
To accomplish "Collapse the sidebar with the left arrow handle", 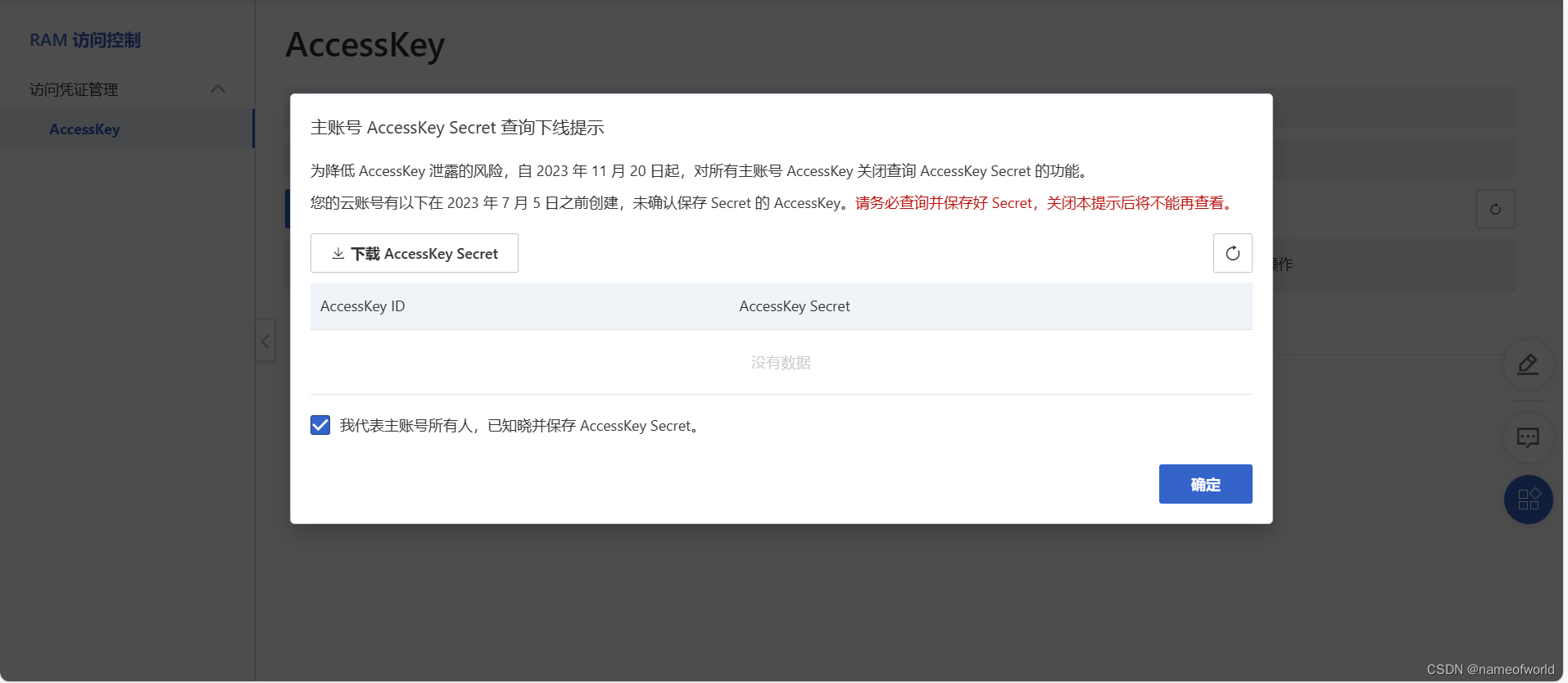I will pyautogui.click(x=265, y=341).
